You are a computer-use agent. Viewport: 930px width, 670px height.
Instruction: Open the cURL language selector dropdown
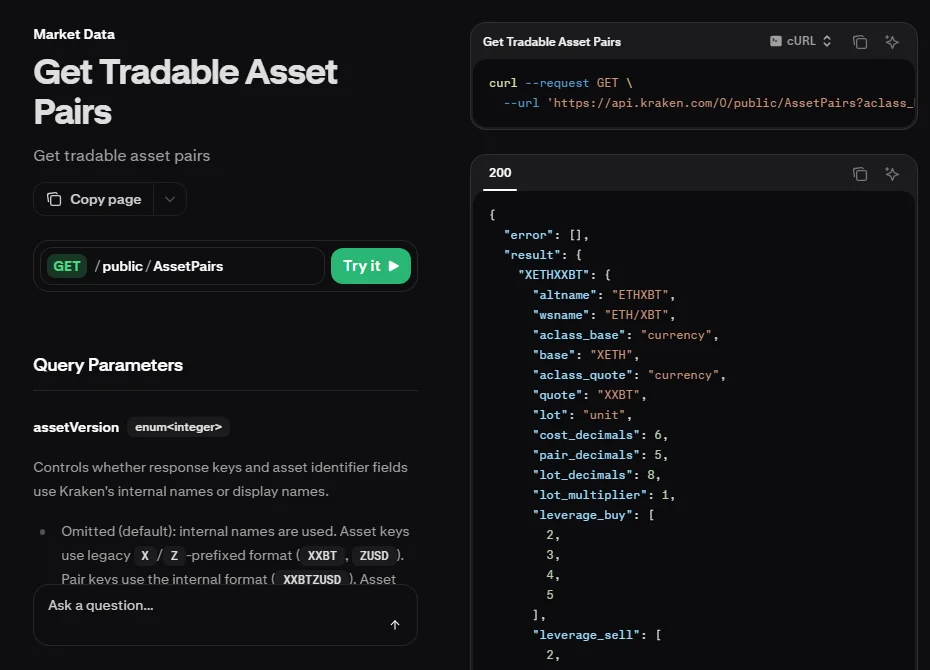800,41
